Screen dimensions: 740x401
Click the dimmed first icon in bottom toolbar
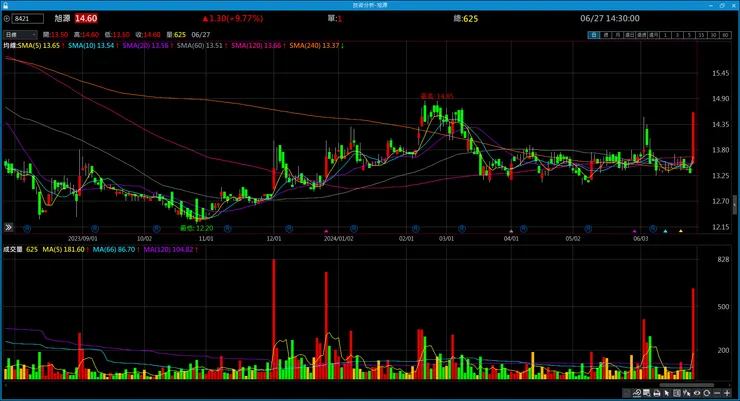pyautogui.click(x=626, y=393)
